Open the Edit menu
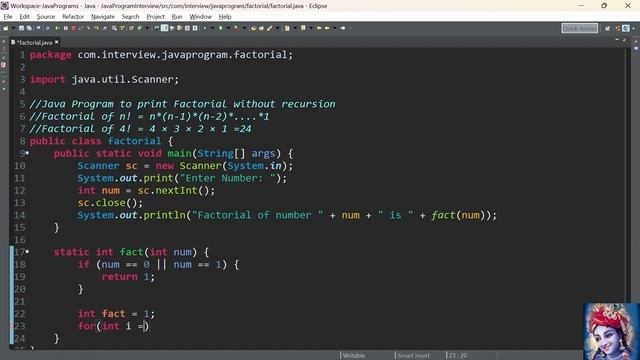Viewport: 640px width, 360px height. coord(24,17)
